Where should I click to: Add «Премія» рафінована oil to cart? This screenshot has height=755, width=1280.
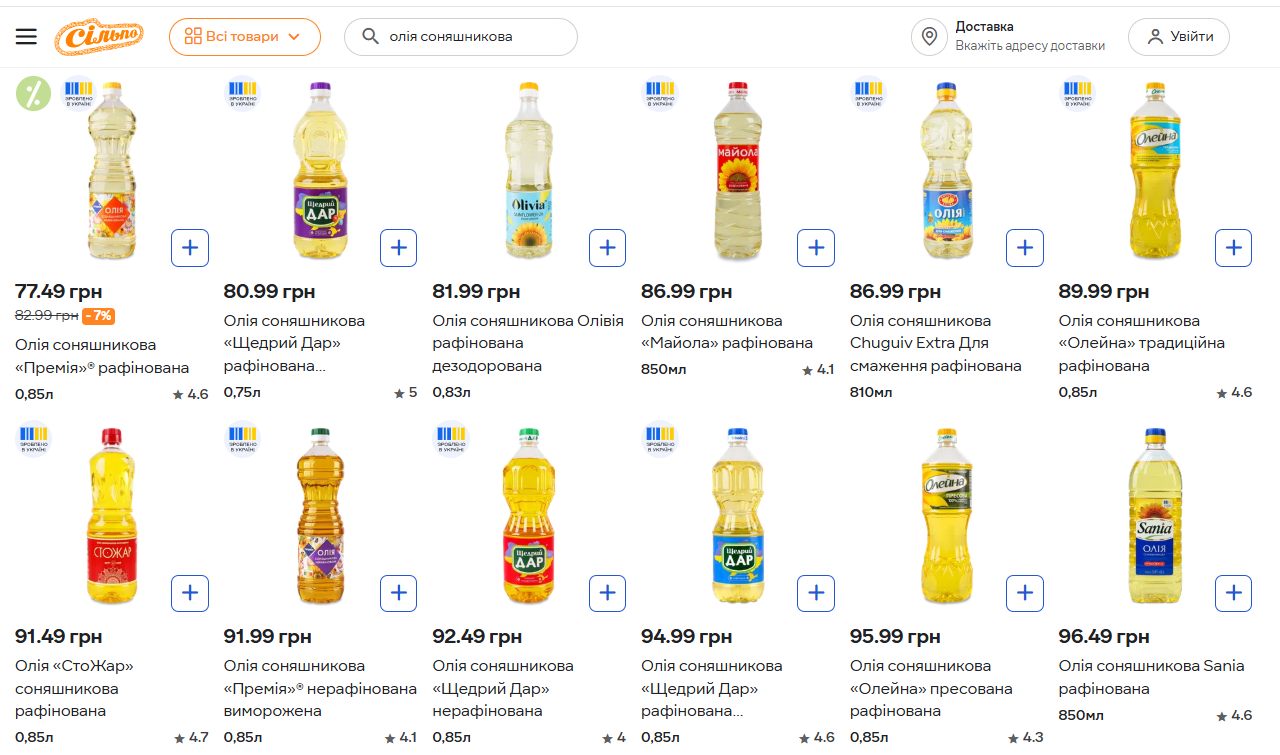[x=190, y=248]
